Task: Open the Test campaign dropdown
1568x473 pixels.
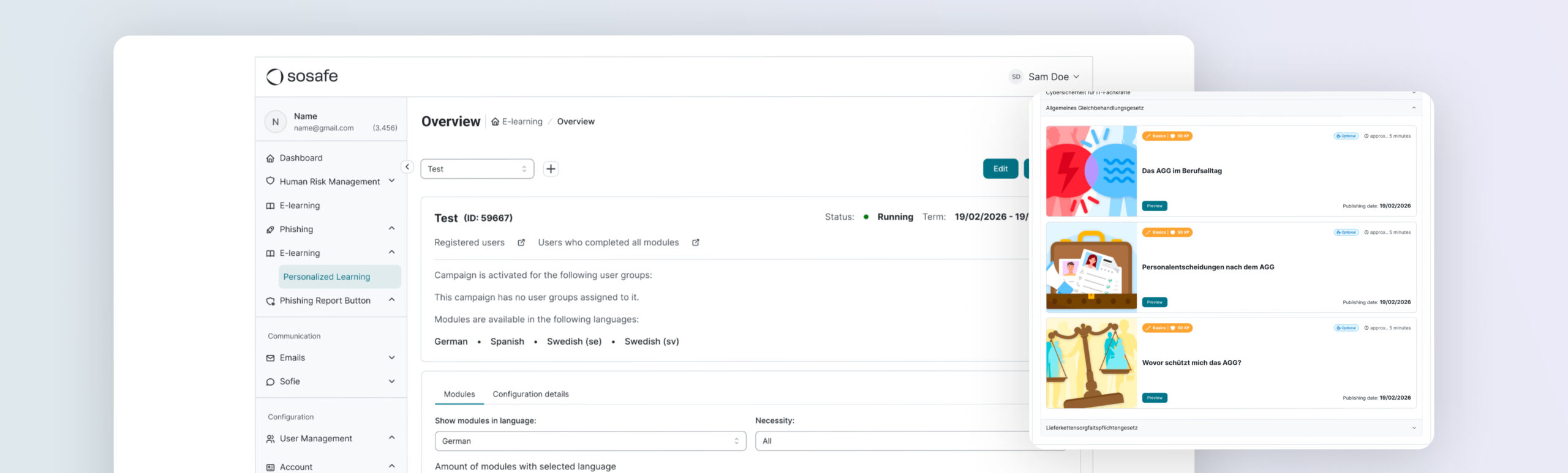Action: (x=477, y=169)
